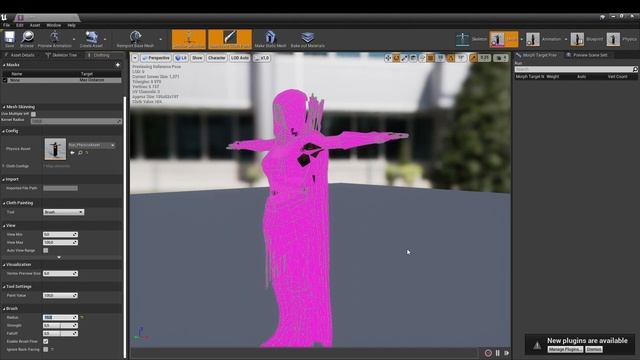Switch to Skeleton editor mode

tap(471, 39)
